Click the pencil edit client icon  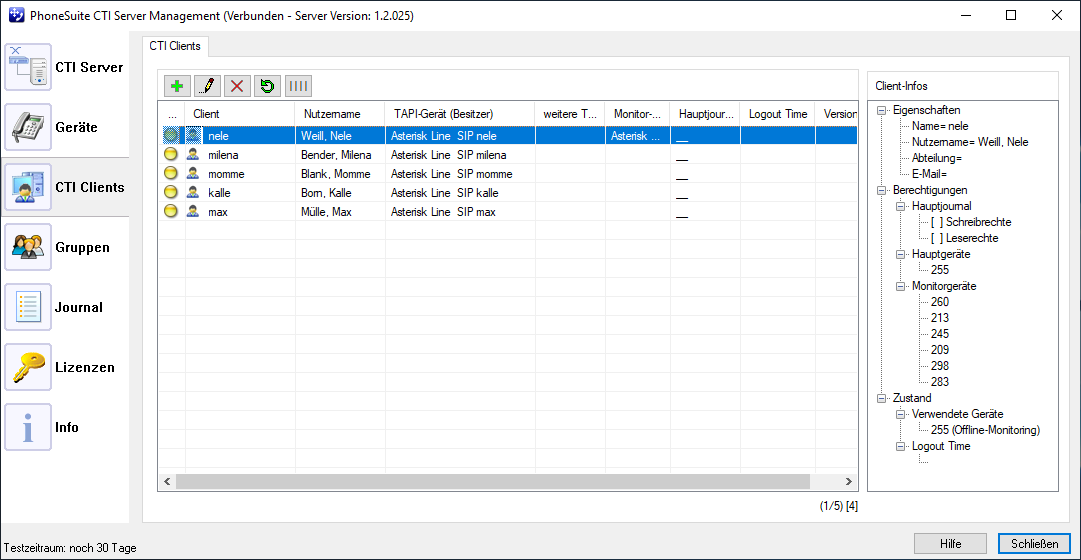tap(207, 86)
